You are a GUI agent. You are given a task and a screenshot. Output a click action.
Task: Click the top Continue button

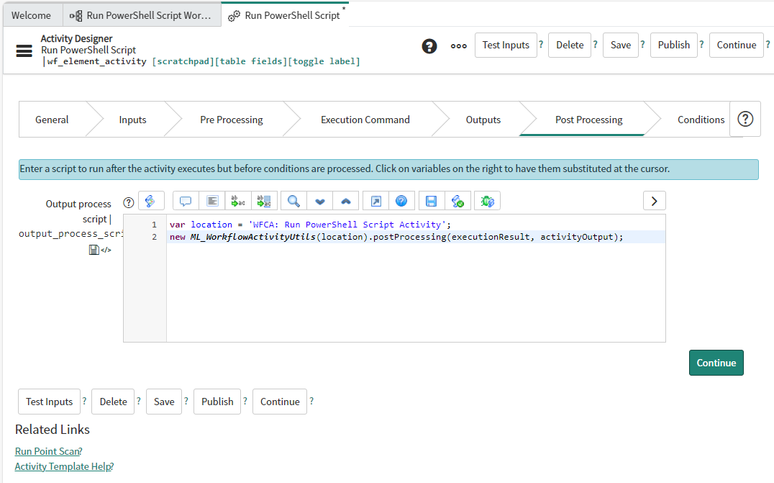click(x=736, y=45)
